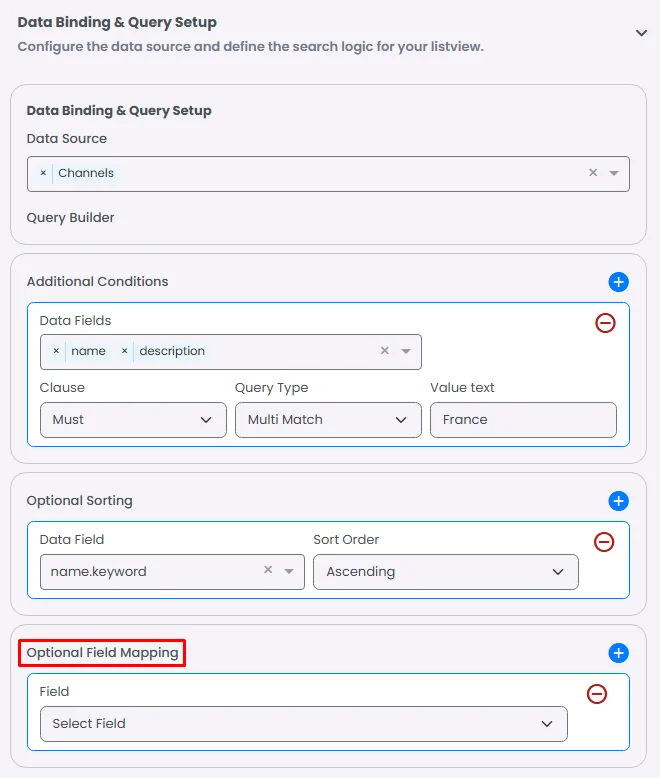Viewport: 660px width, 778px height.
Task: Open the sorting Data Field dropdown arrow
Action: click(289, 572)
